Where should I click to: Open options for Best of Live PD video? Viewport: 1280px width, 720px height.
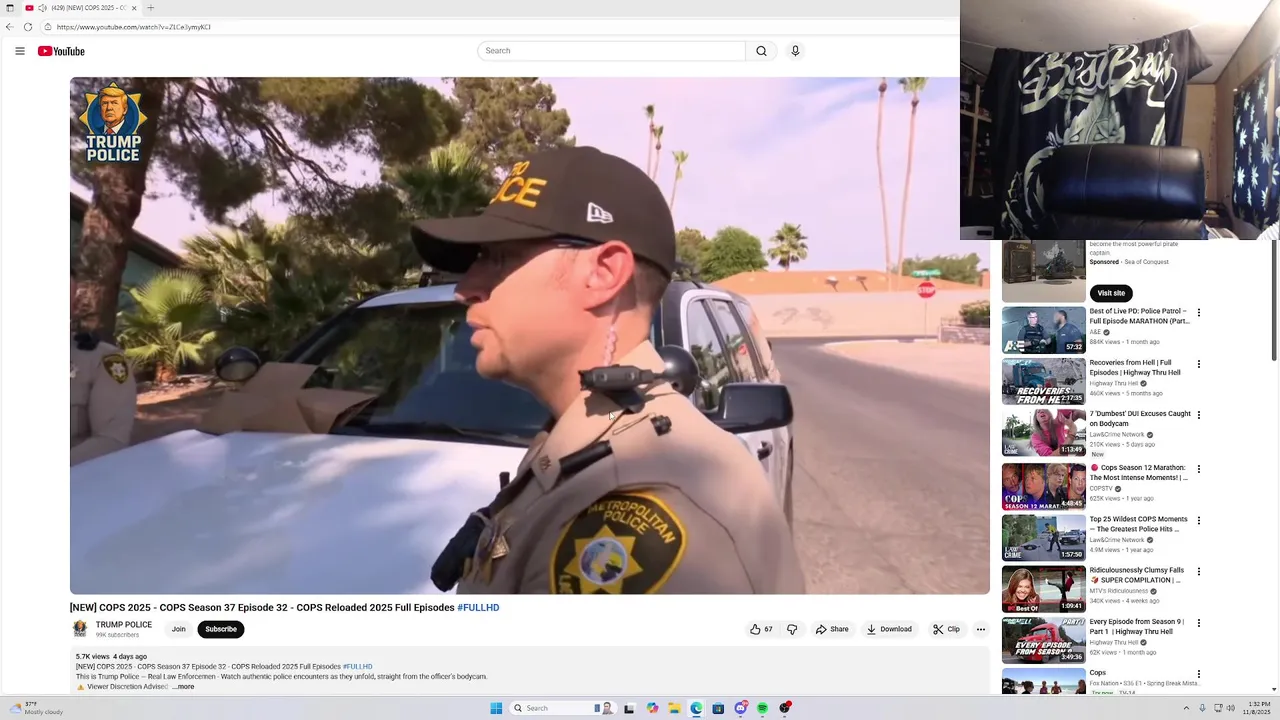click(1199, 313)
